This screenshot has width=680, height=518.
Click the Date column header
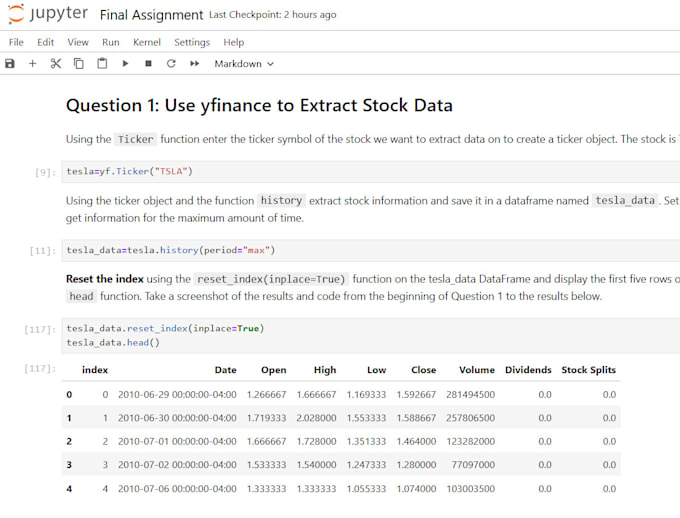[226, 370]
